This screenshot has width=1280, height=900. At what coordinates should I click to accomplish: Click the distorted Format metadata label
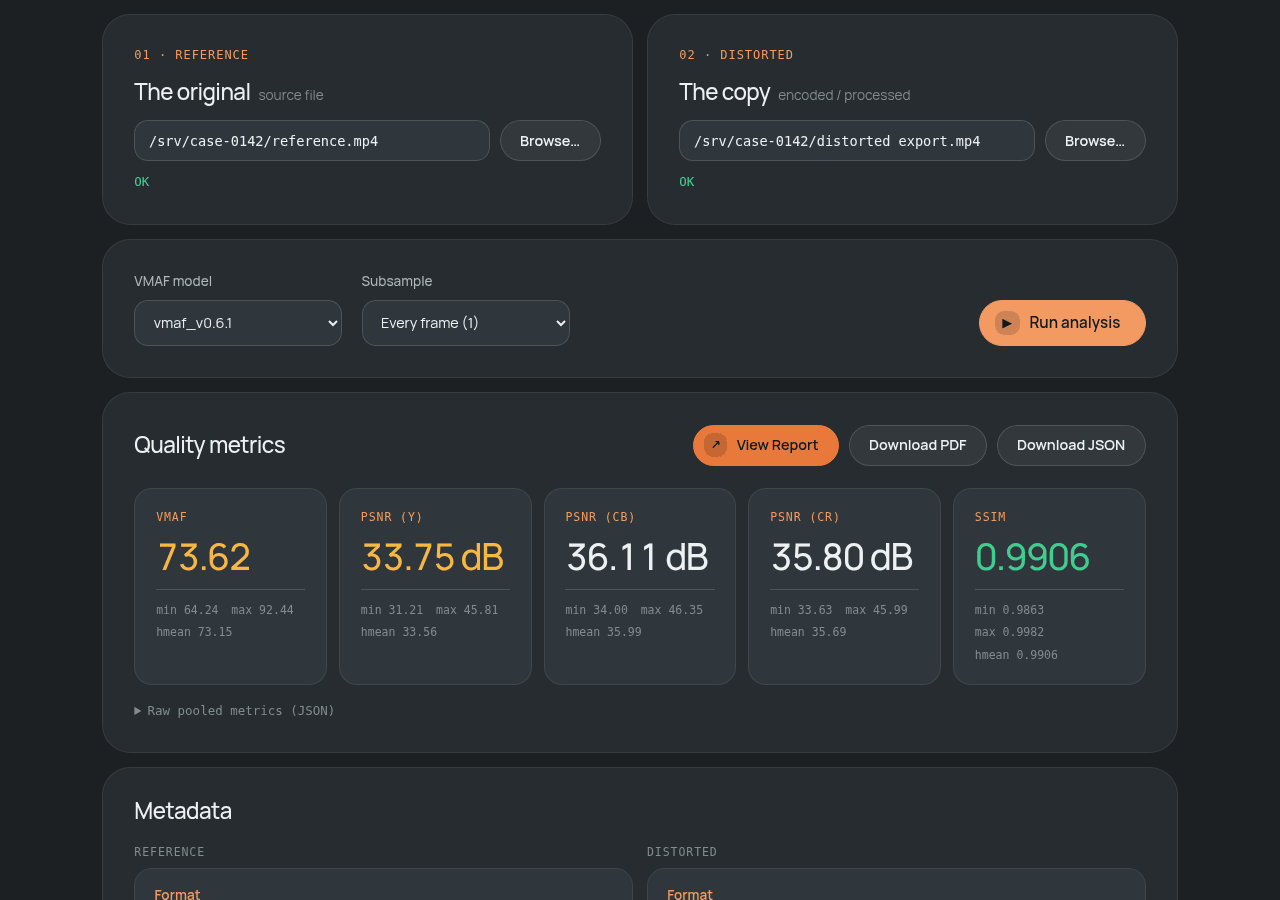690,894
